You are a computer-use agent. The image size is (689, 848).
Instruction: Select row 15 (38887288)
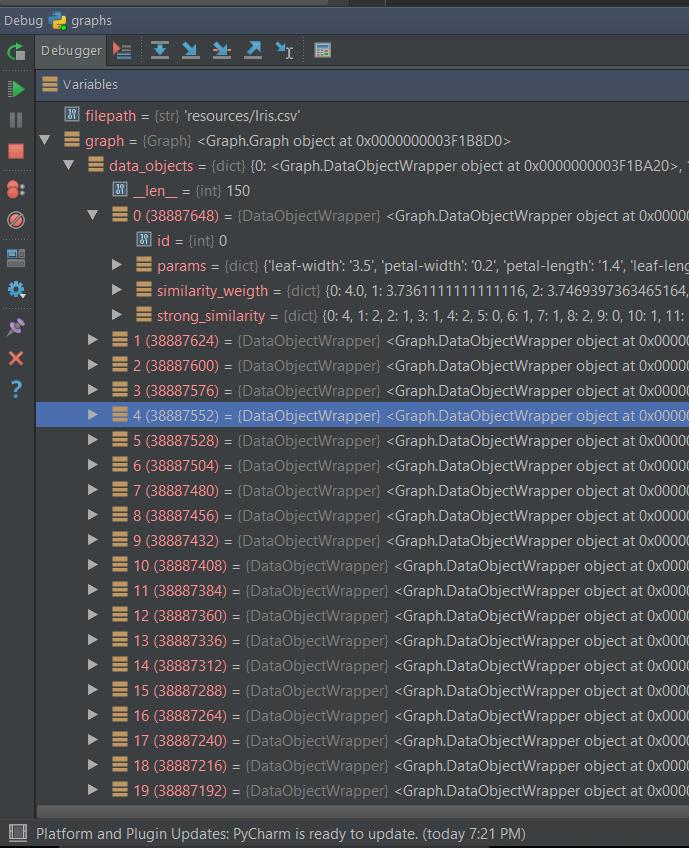[x=362, y=690]
